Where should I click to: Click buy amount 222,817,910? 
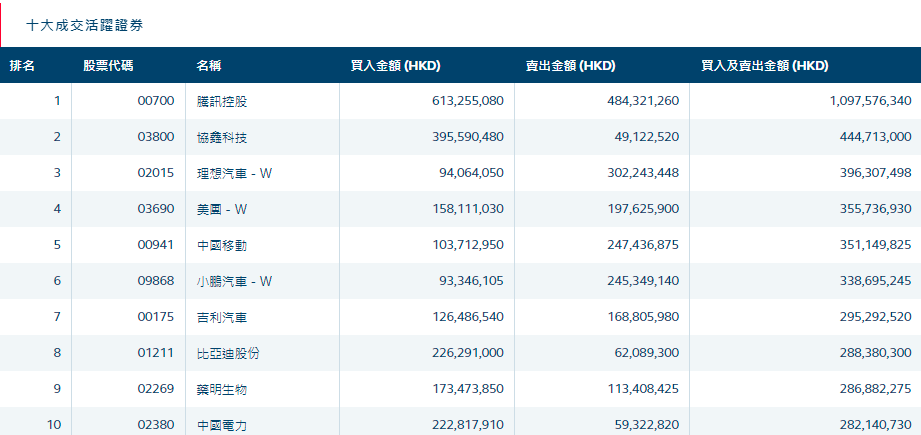pyautogui.click(x=468, y=425)
